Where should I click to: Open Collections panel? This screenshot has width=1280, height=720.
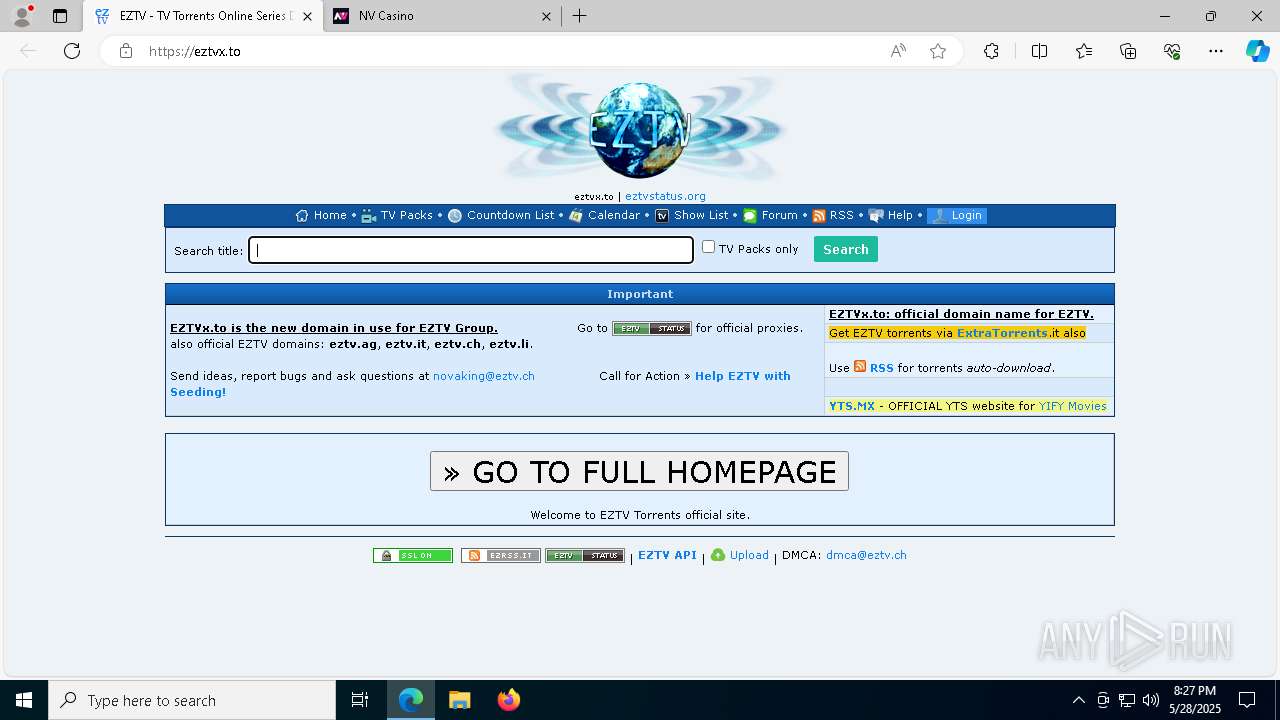(1128, 51)
